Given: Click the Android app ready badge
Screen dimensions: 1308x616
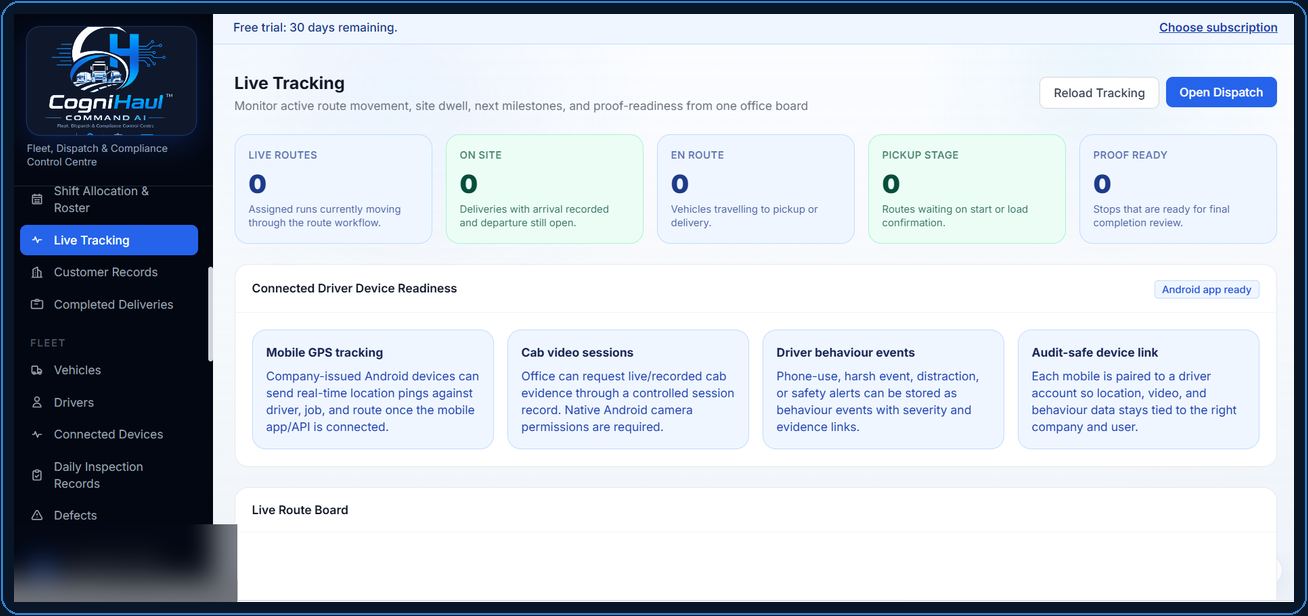Looking at the screenshot, I should (1206, 289).
